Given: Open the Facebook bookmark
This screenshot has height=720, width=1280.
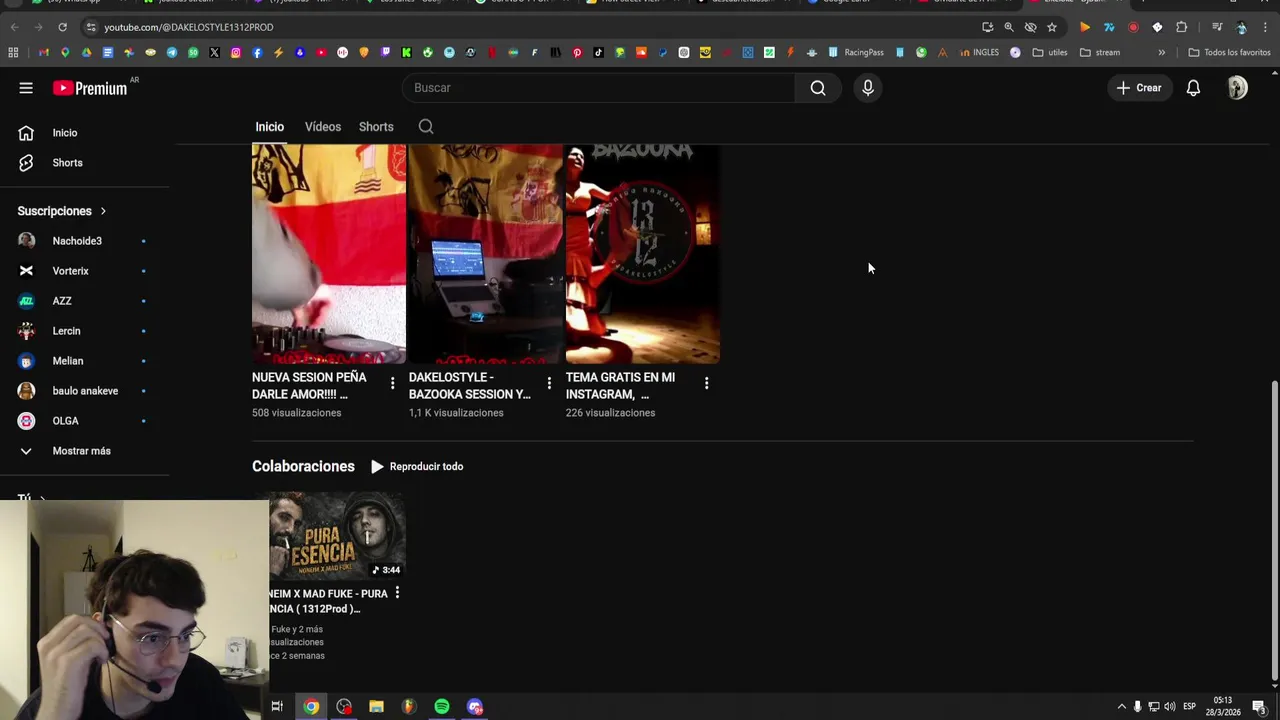Looking at the screenshot, I should coord(257,52).
